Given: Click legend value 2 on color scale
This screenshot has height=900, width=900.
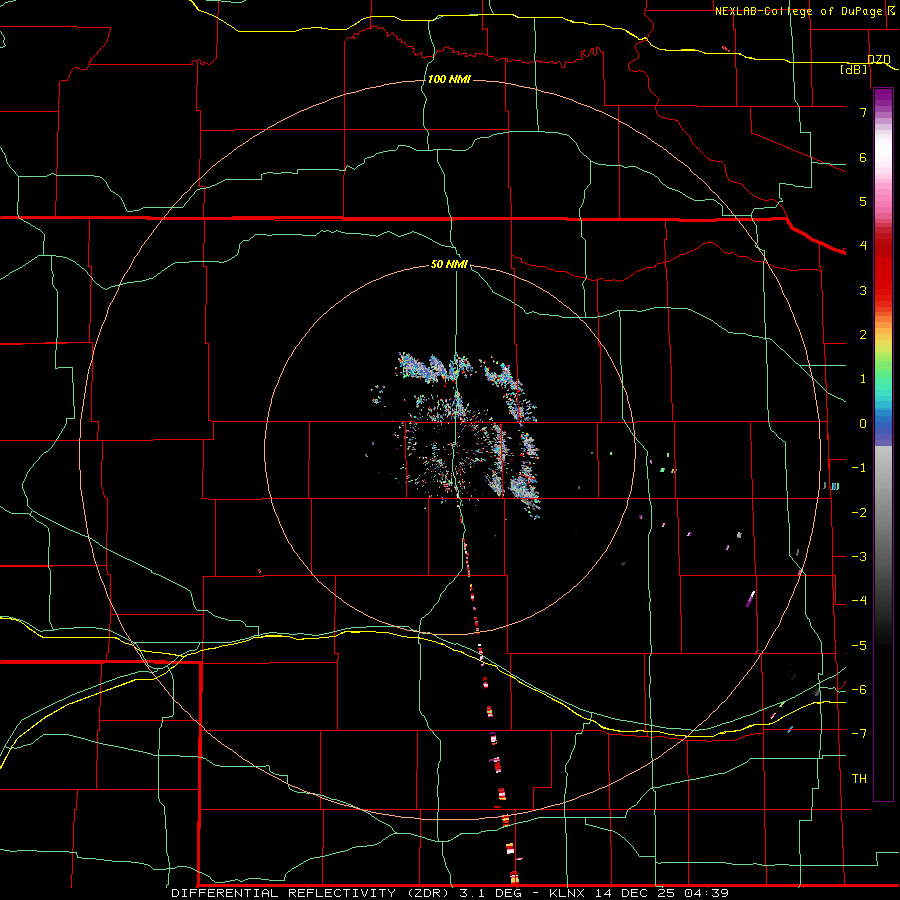Looking at the screenshot, I should click(x=863, y=335).
